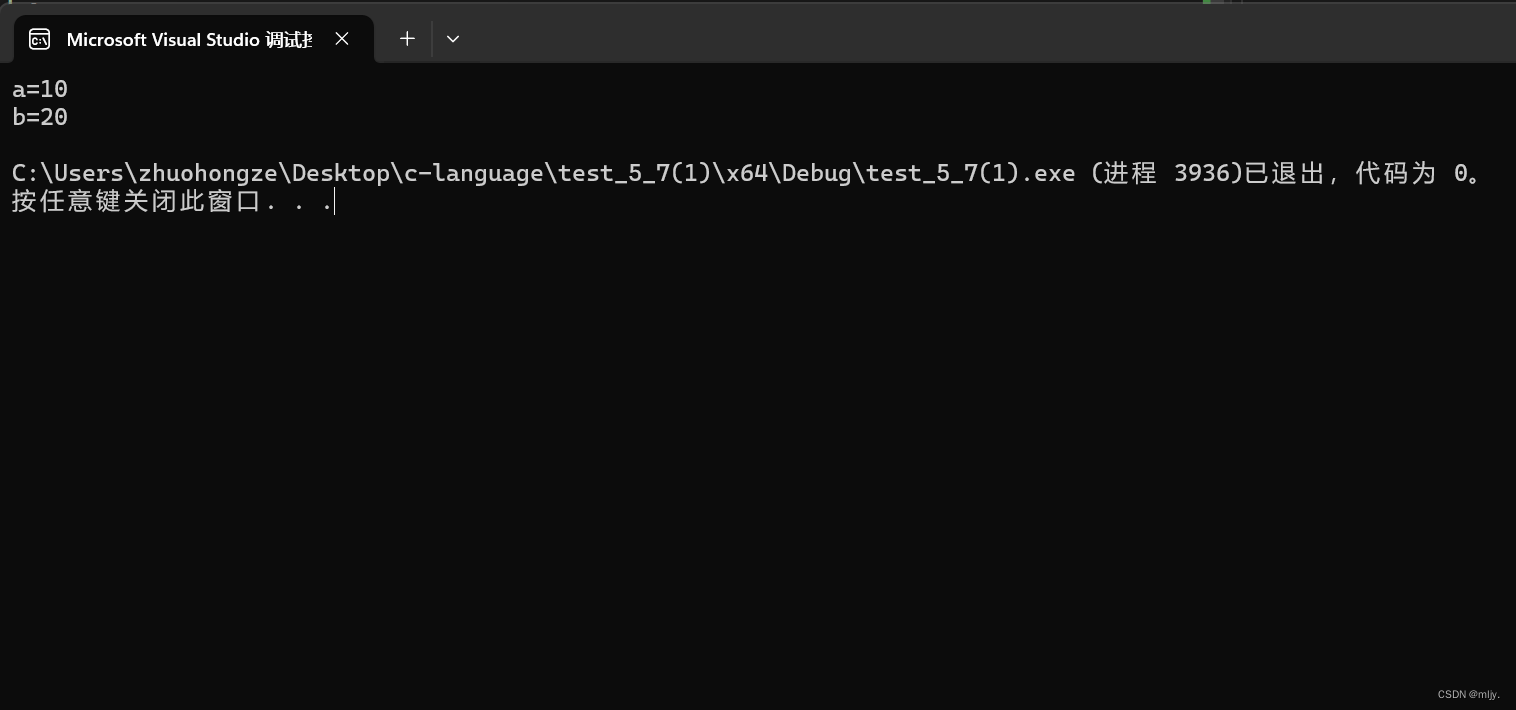Image resolution: width=1516 pixels, height=710 pixels.
Task: Open a new tab with the plus icon
Action: point(407,39)
